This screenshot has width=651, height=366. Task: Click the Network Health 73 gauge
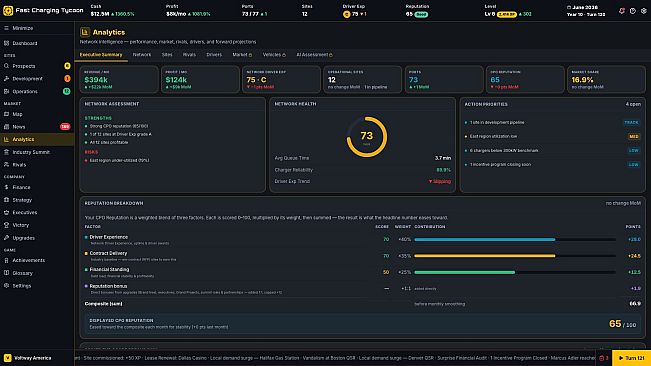367,137
